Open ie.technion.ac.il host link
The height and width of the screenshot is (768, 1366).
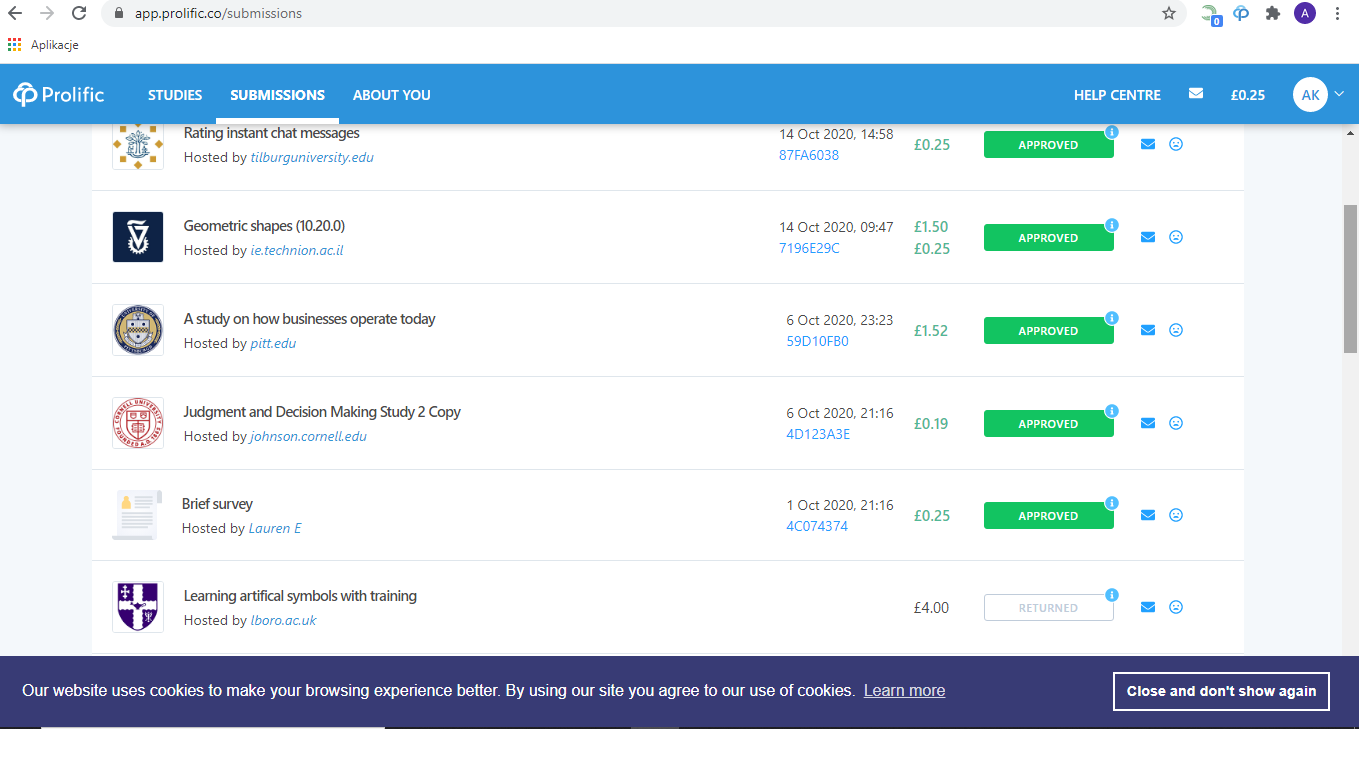point(297,250)
